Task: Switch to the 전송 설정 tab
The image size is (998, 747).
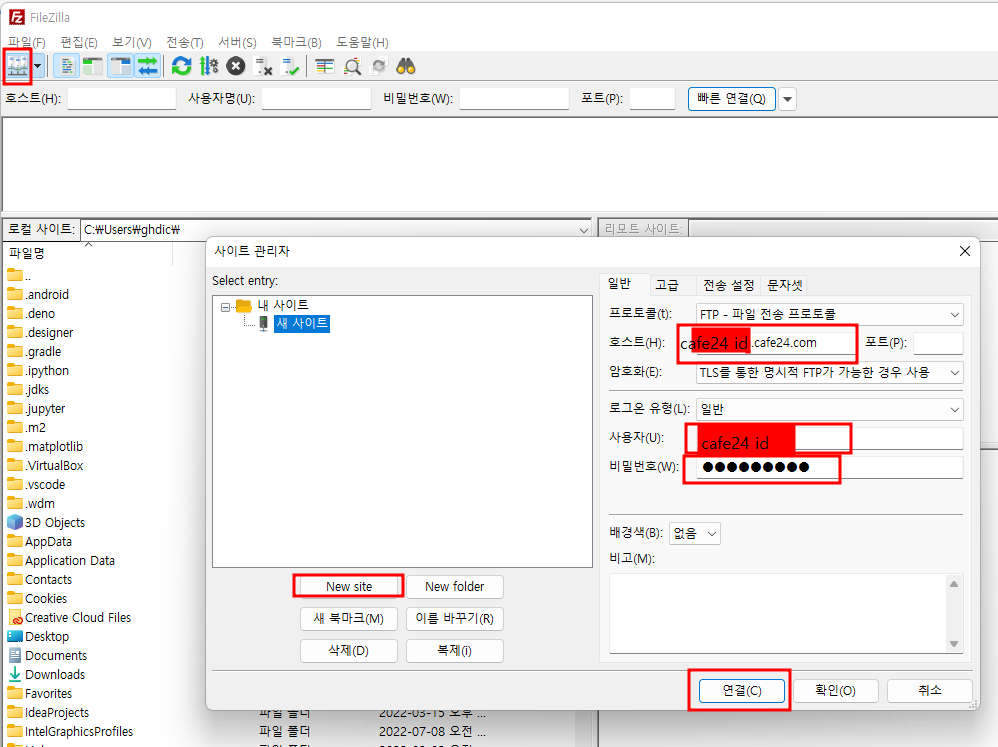Action: click(728, 285)
